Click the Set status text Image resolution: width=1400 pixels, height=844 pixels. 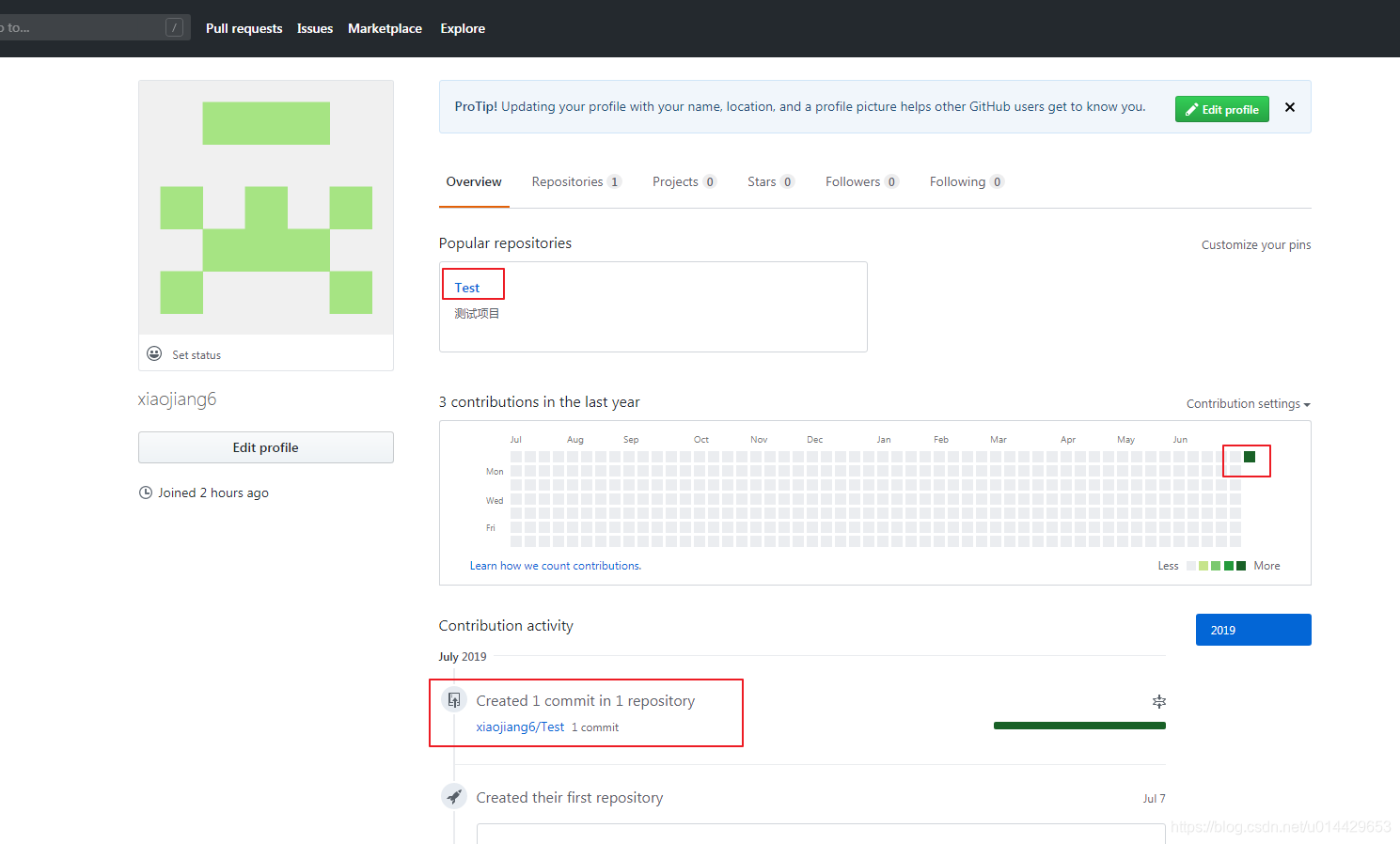tap(197, 355)
